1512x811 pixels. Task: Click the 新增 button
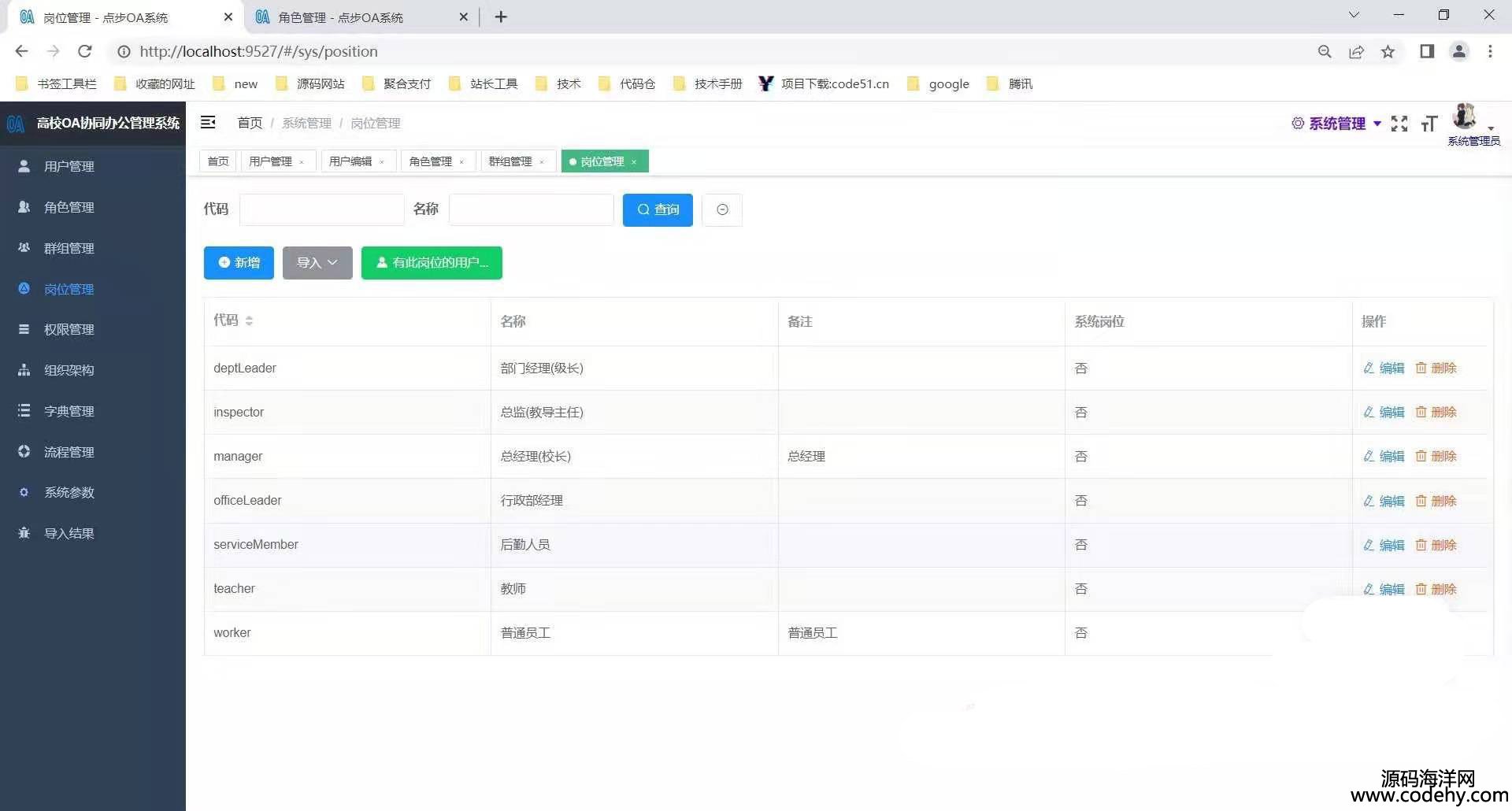239,263
